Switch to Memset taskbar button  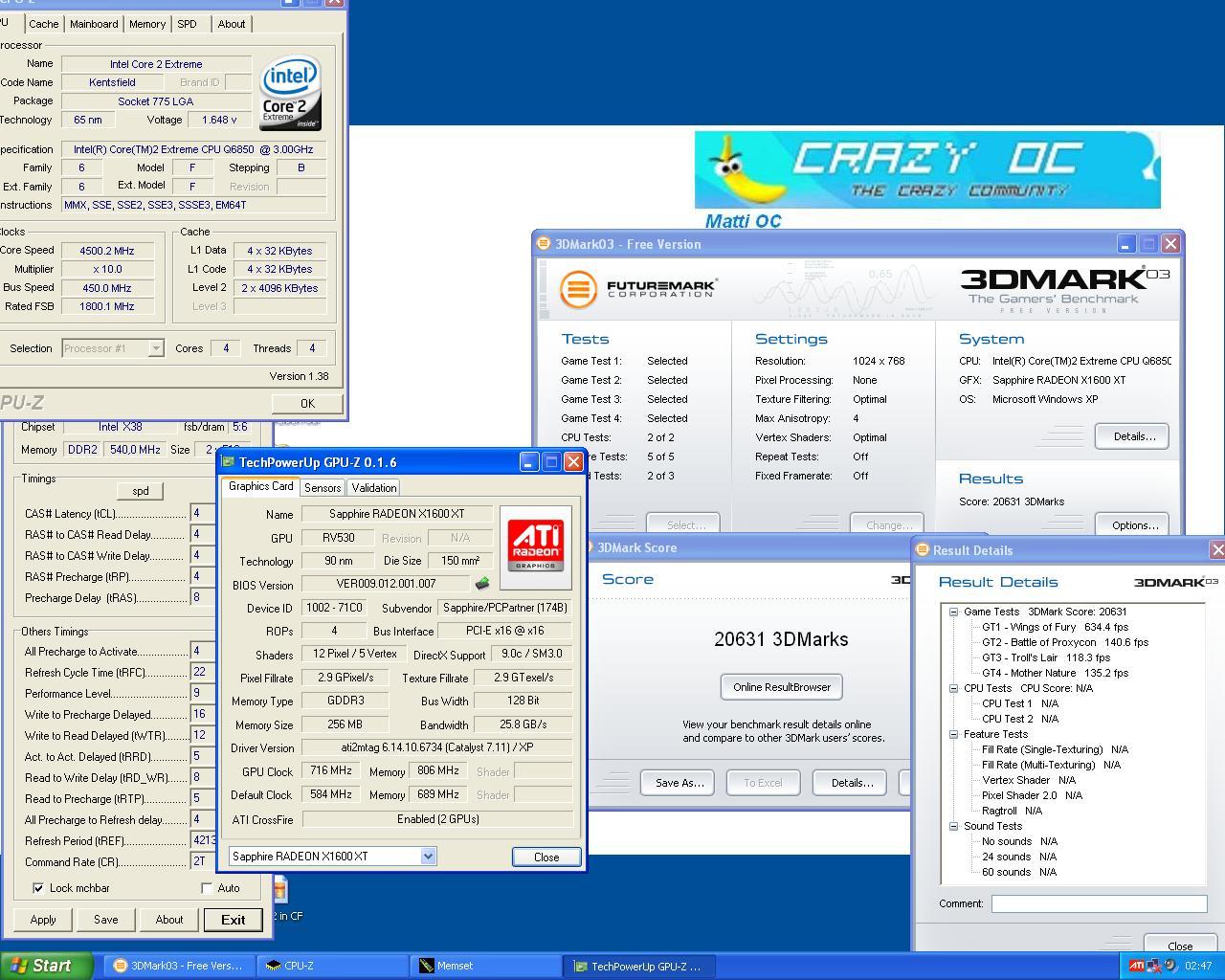pos(486,966)
